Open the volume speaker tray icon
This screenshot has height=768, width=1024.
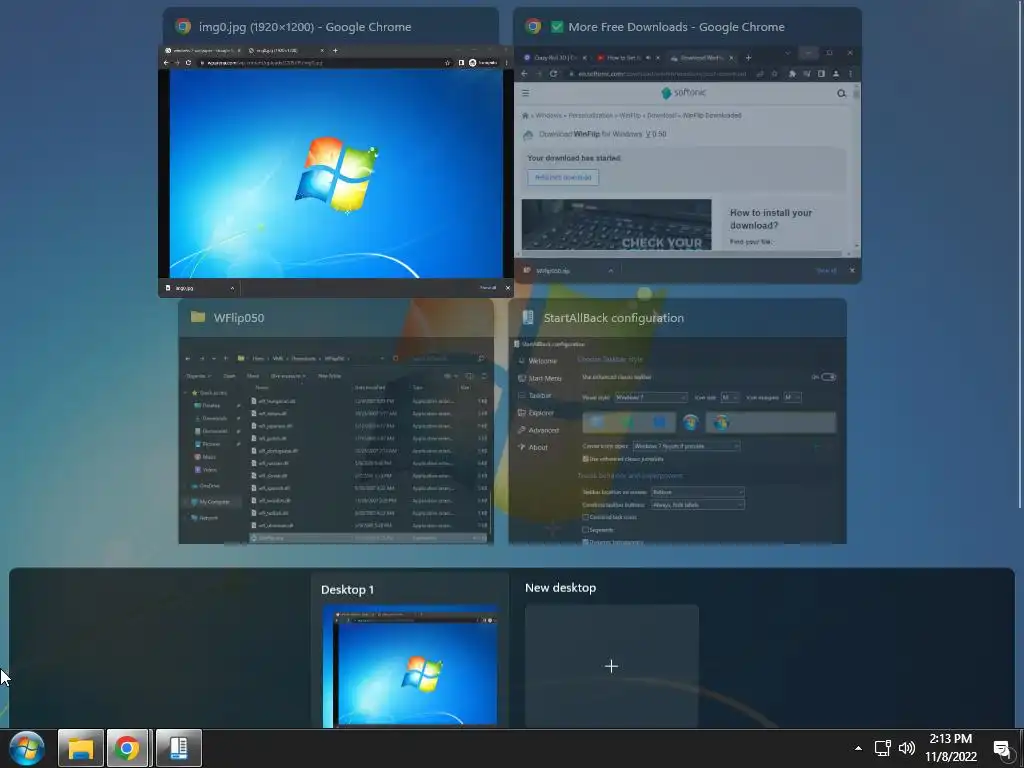pos(906,748)
